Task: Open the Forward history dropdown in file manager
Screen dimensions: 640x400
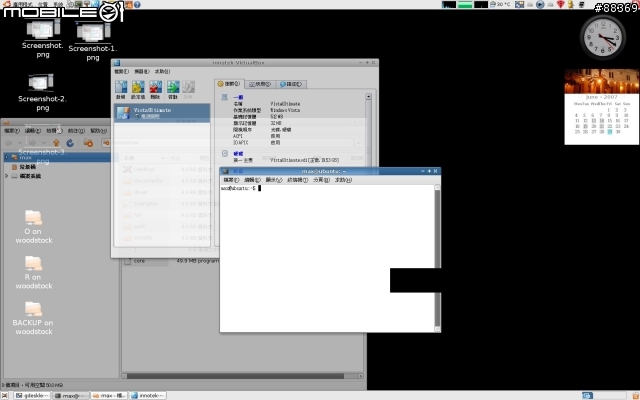Action: pos(44,143)
